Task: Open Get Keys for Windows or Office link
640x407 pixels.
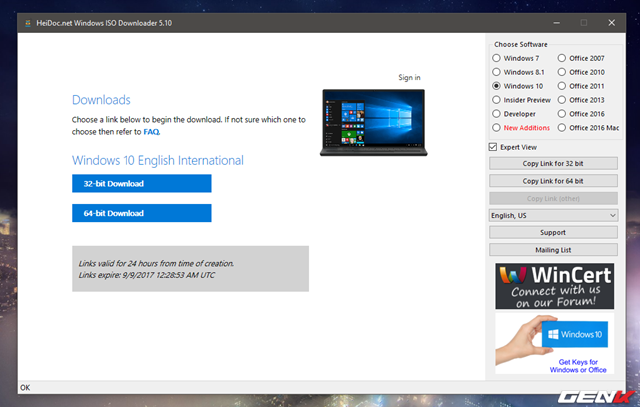Action: 578,366
